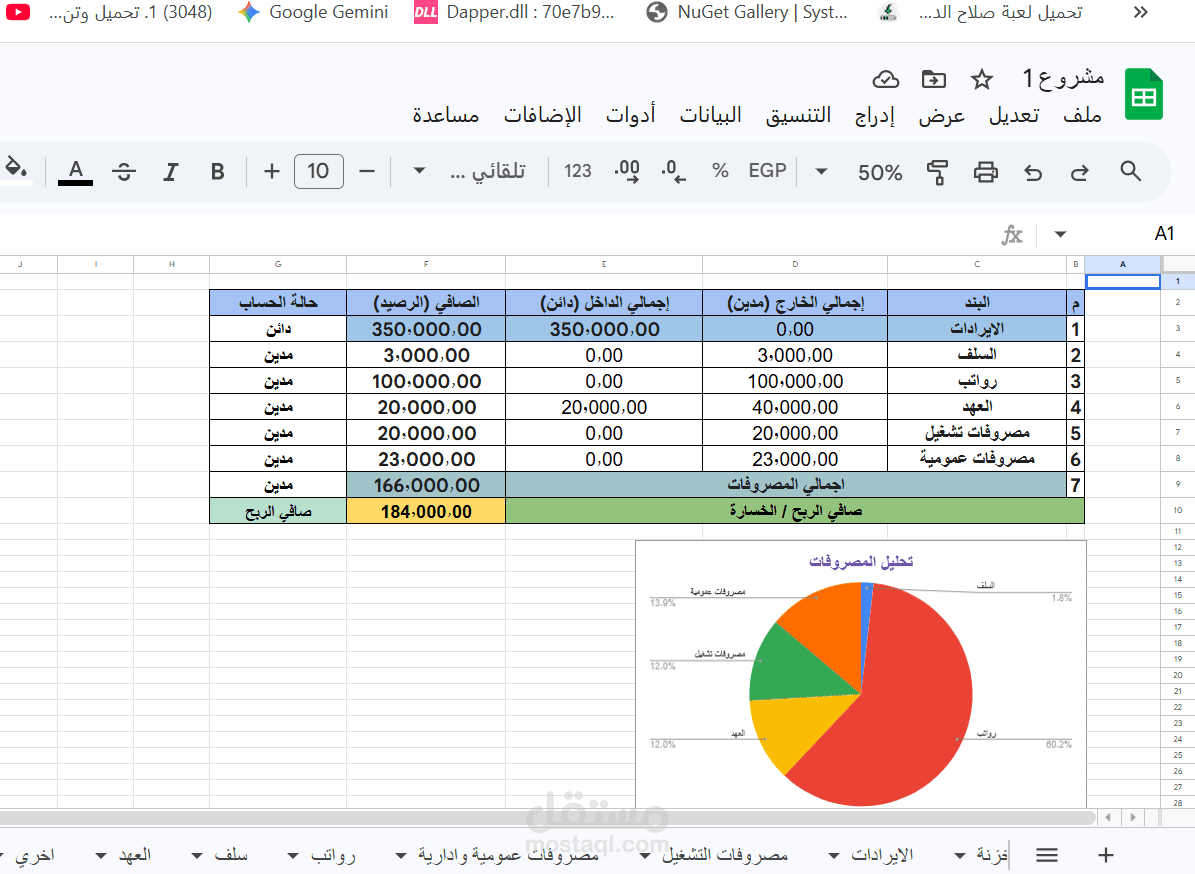The image size is (1195, 874).
Task: Check the cloud save status icon
Action: tap(886, 79)
